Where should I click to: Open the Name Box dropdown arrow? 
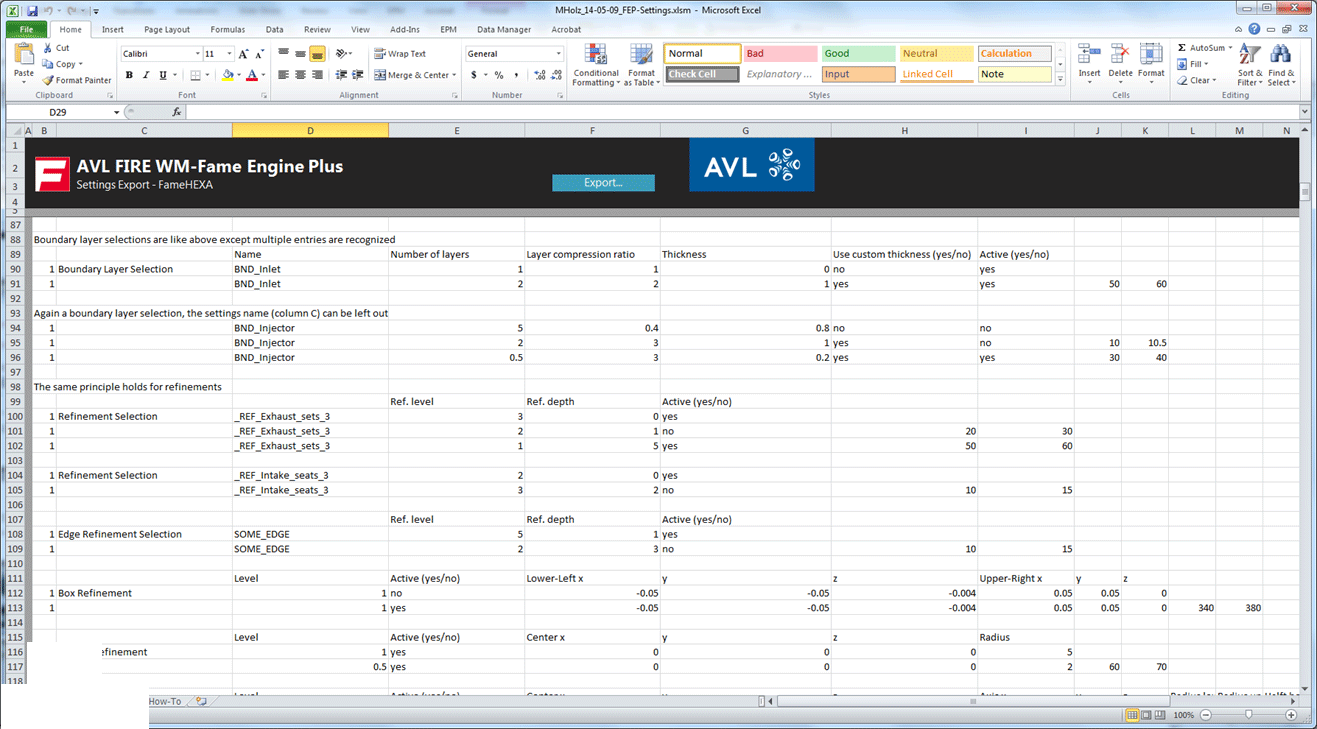coord(117,112)
